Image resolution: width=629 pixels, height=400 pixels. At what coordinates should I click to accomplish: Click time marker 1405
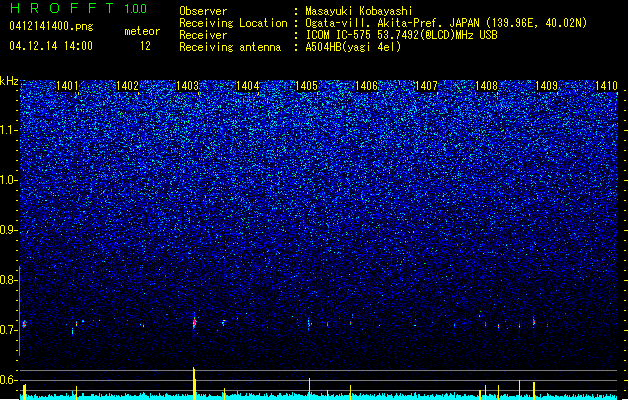click(x=306, y=86)
